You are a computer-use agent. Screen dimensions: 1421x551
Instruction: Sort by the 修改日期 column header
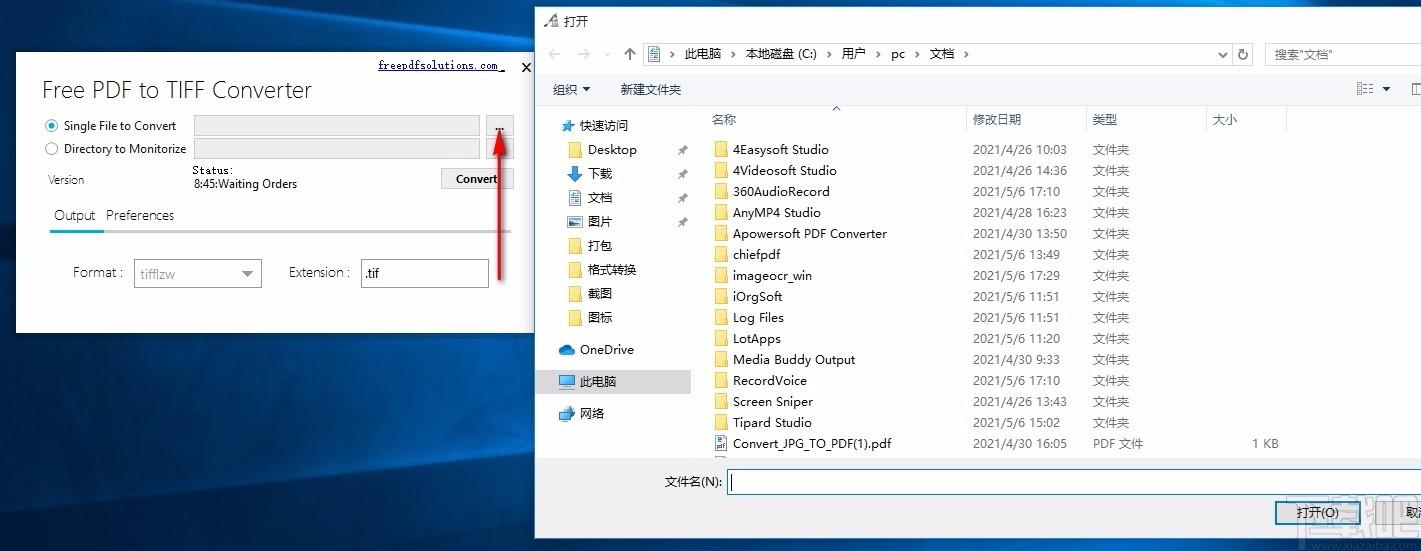pos(997,119)
